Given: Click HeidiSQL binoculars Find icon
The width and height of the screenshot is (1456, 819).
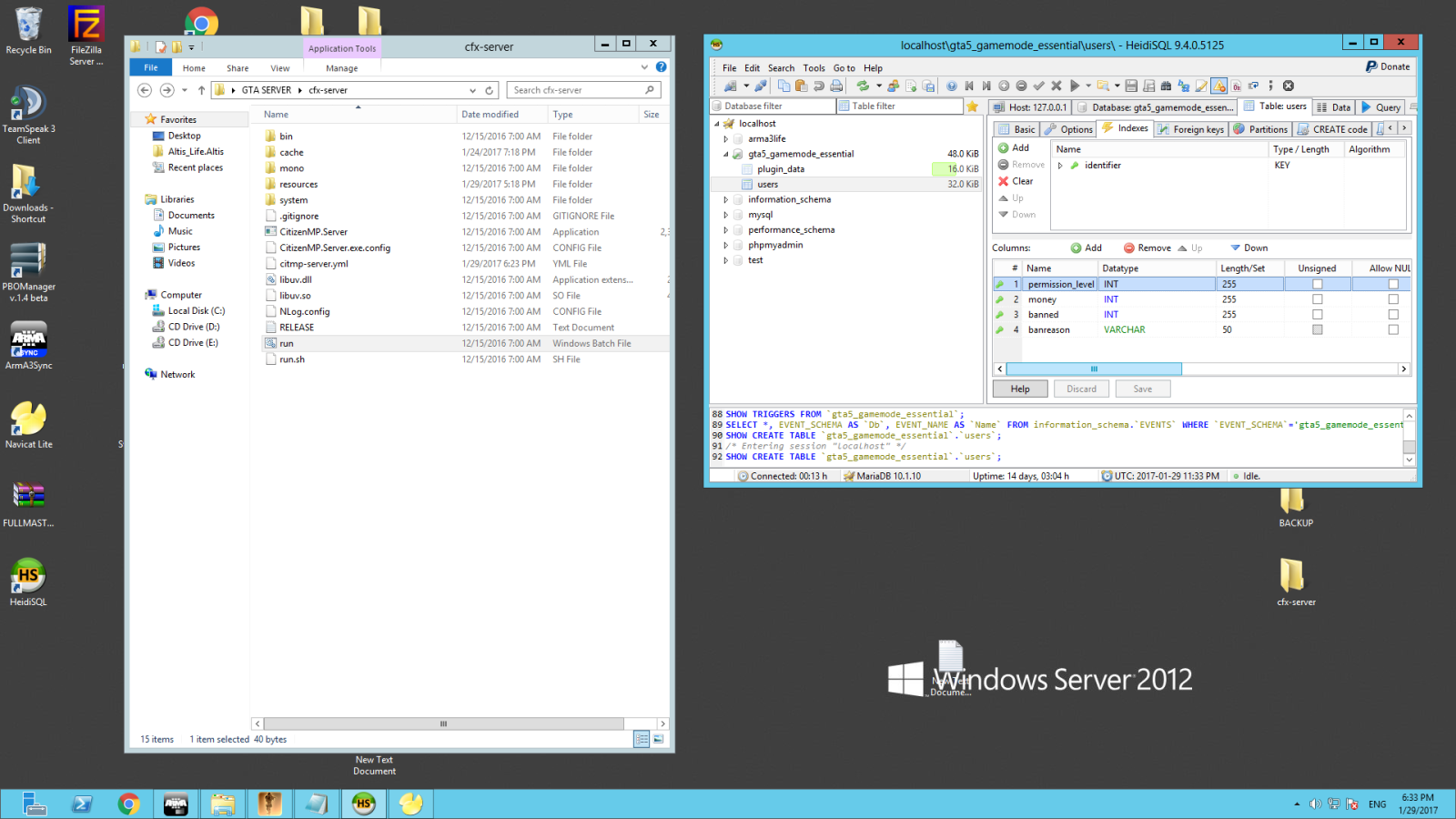Looking at the screenshot, I should point(1166,86).
